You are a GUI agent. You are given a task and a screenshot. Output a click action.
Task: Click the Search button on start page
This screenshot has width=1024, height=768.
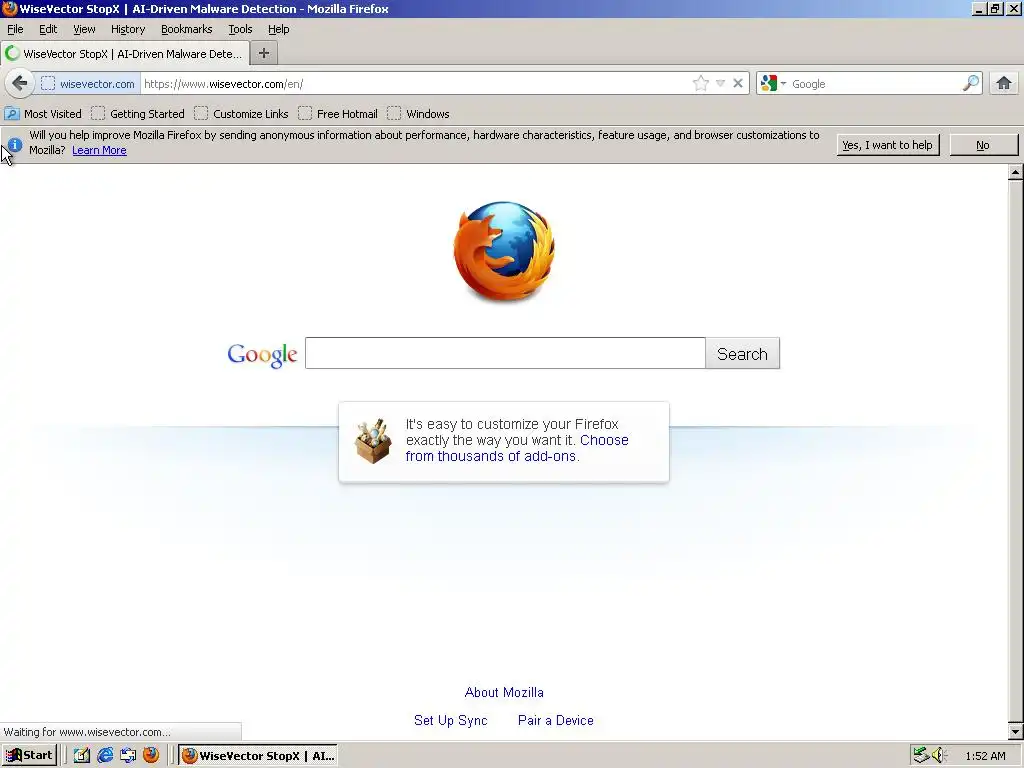point(743,353)
